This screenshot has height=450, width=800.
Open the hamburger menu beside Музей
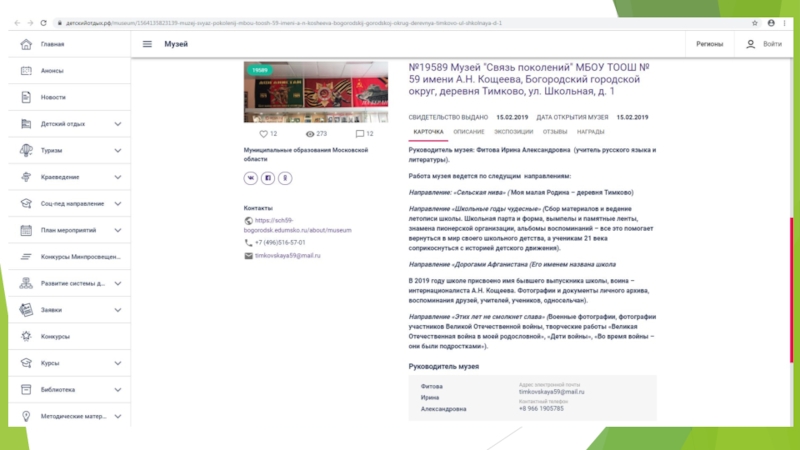147,44
